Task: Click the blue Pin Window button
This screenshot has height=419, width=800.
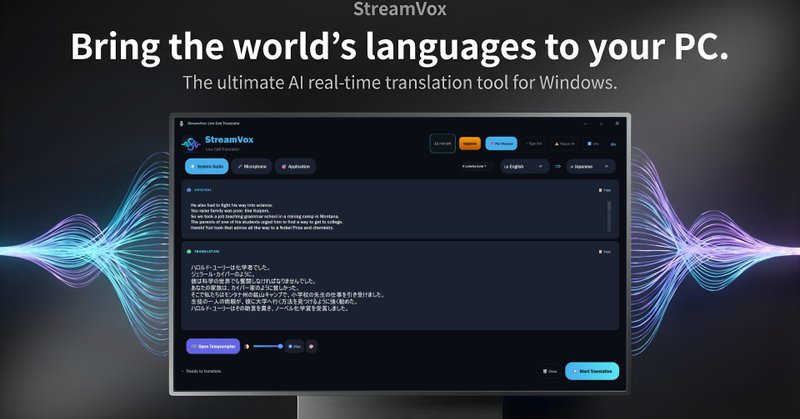Action: pyautogui.click(x=501, y=144)
